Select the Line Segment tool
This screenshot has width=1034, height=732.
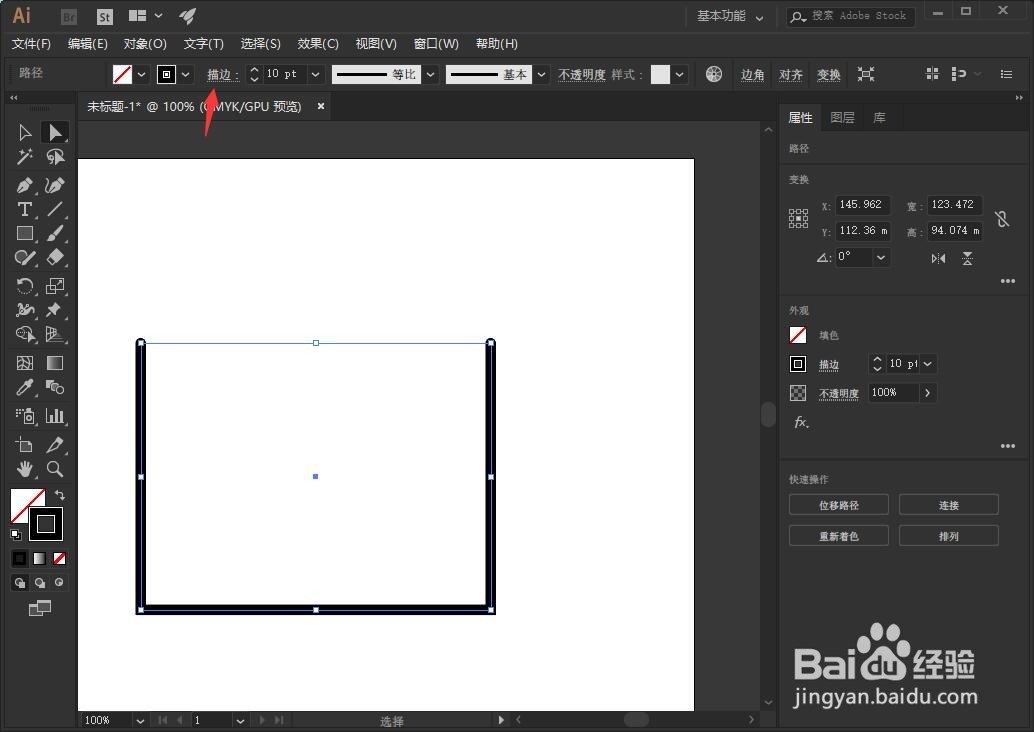point(55,210)
